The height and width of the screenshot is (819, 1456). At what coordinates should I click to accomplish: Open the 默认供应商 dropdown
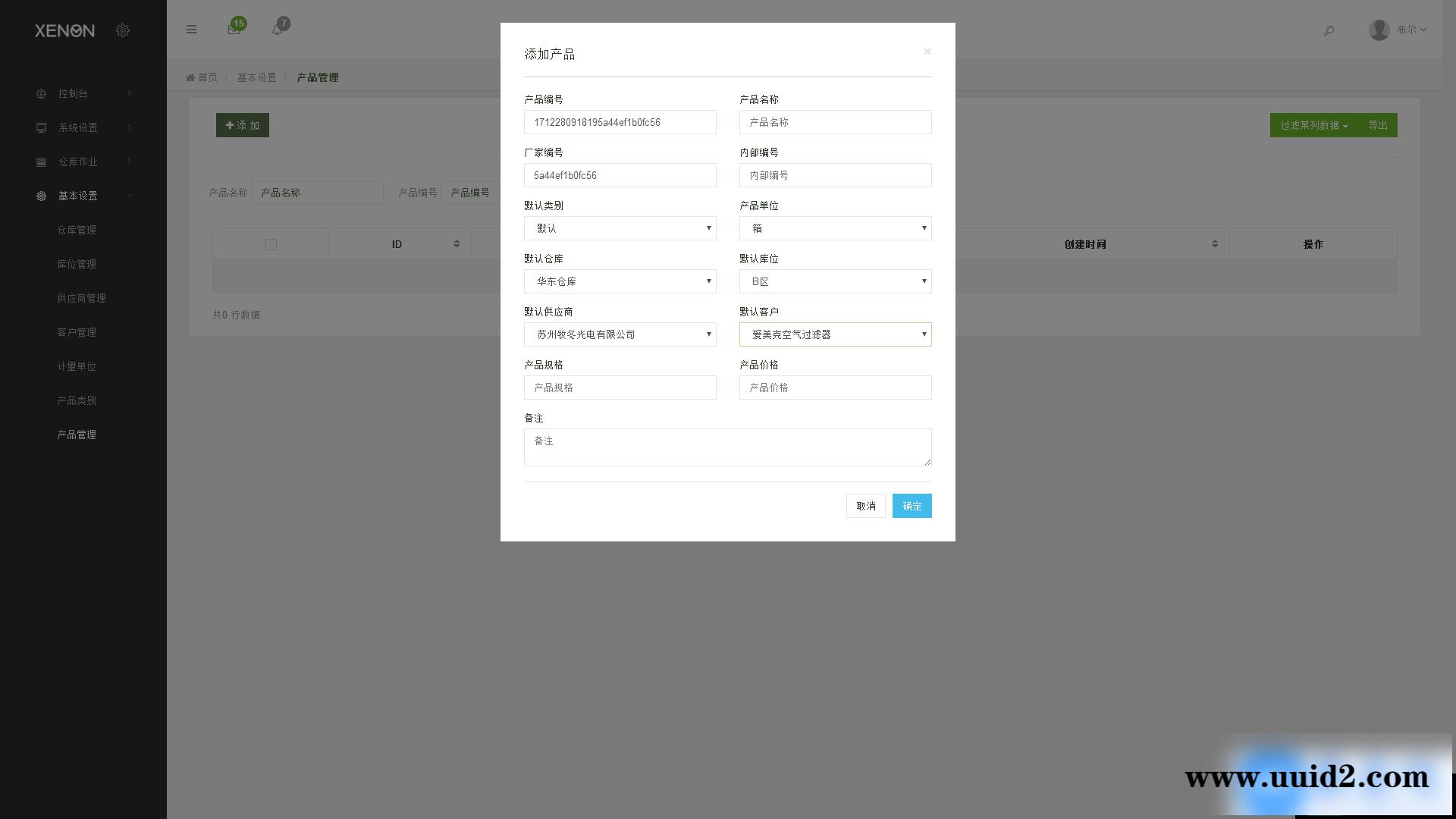point(620,334)
